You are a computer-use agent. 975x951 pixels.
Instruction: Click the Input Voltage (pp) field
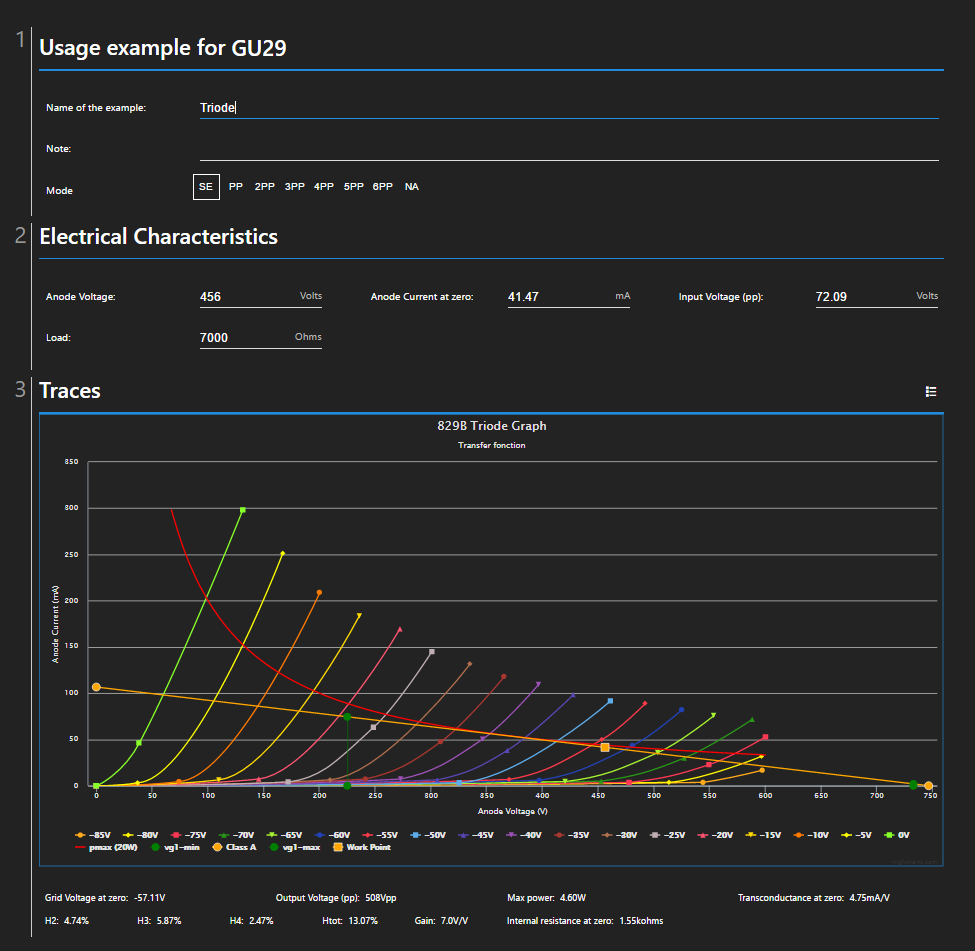877,297
